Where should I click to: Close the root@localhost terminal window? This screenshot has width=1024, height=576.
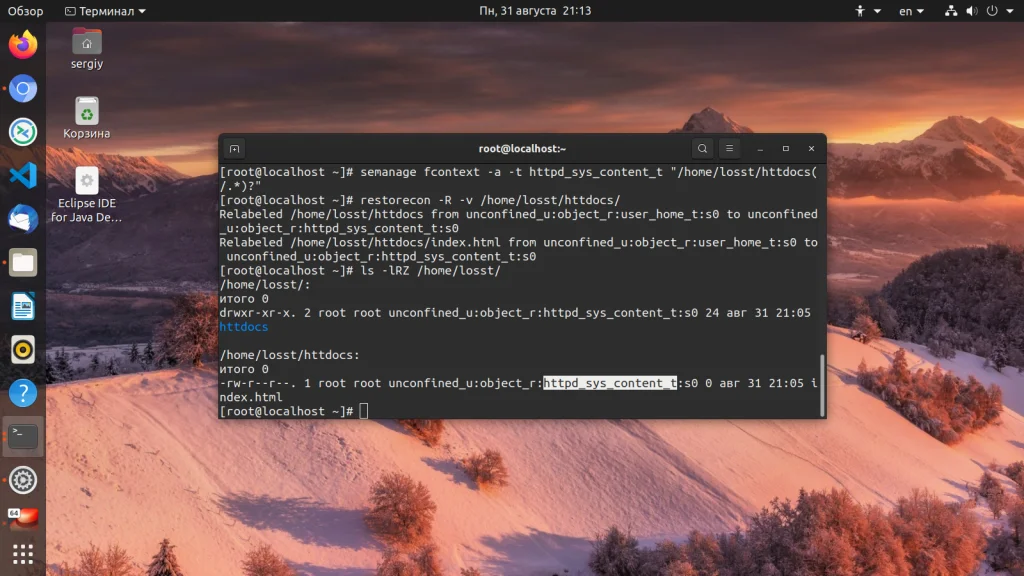coord(811,149)
